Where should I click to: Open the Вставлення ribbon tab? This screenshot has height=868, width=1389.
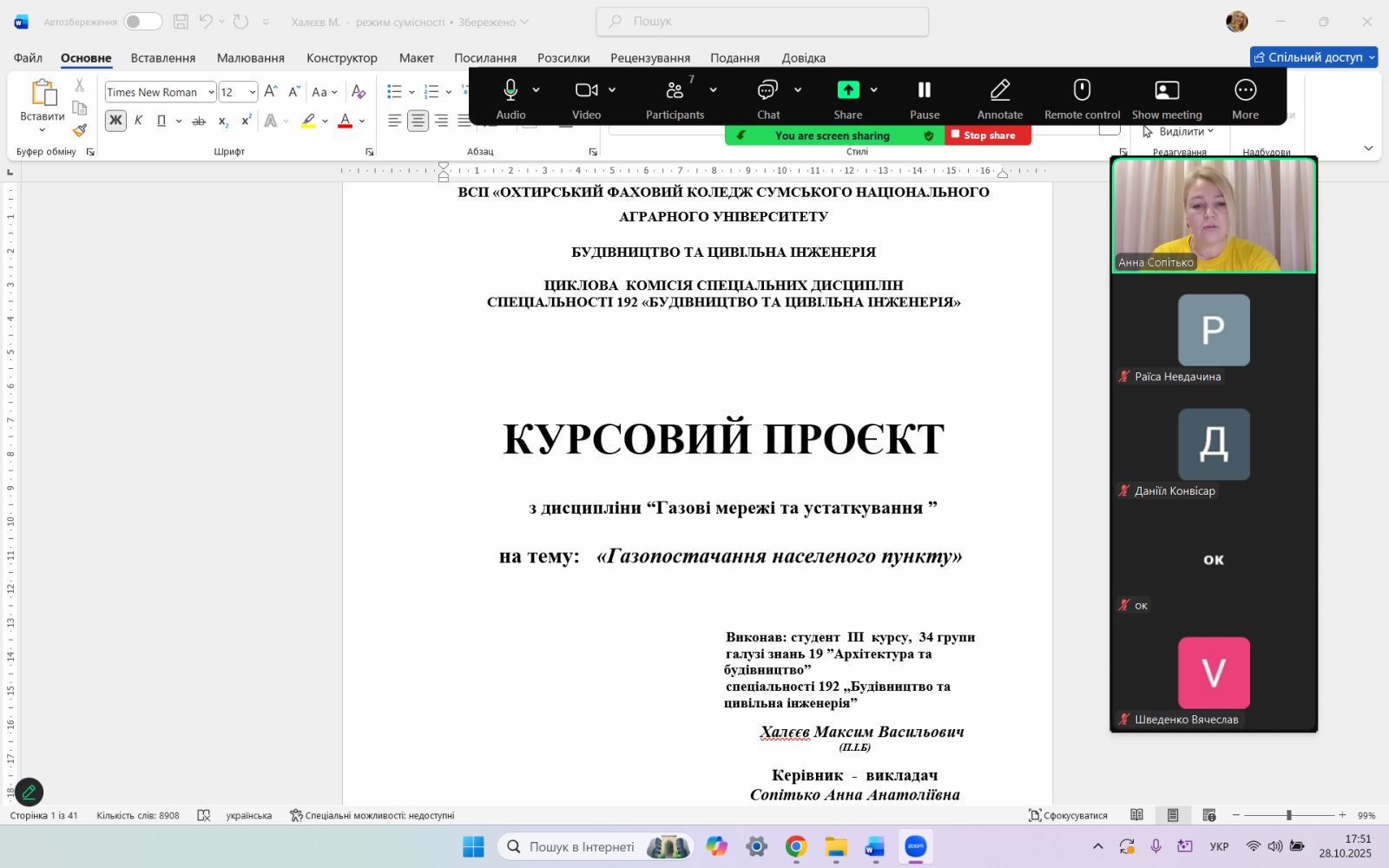point(163,58)
